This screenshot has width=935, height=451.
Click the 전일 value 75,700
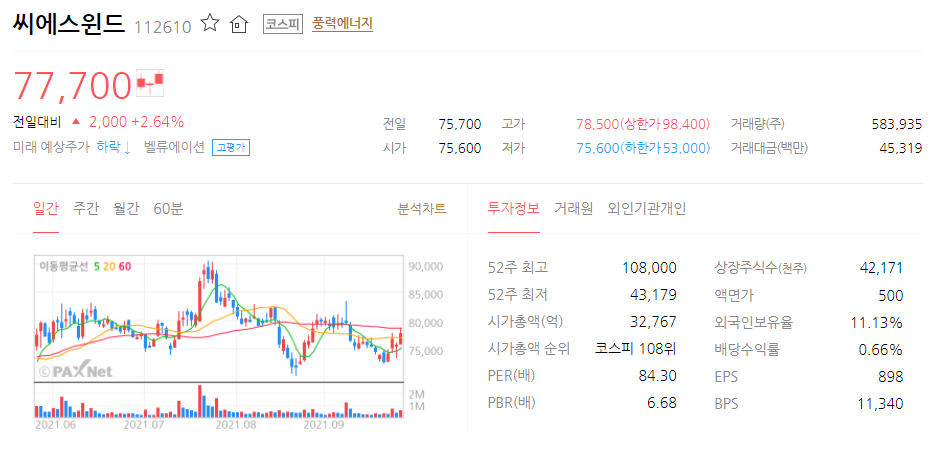(459, 125)
